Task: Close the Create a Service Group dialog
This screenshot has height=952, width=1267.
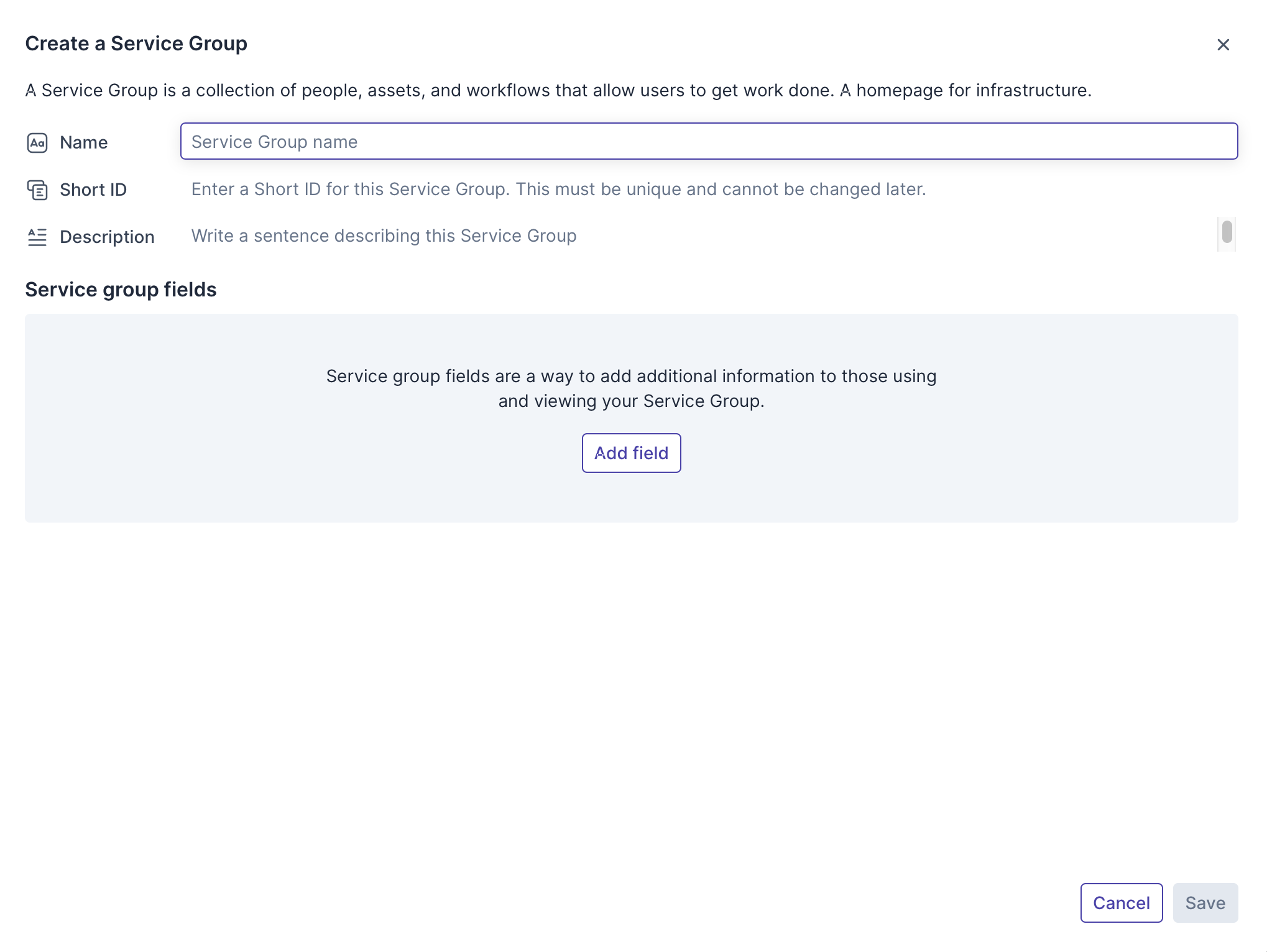Action: coord(1223,45)
